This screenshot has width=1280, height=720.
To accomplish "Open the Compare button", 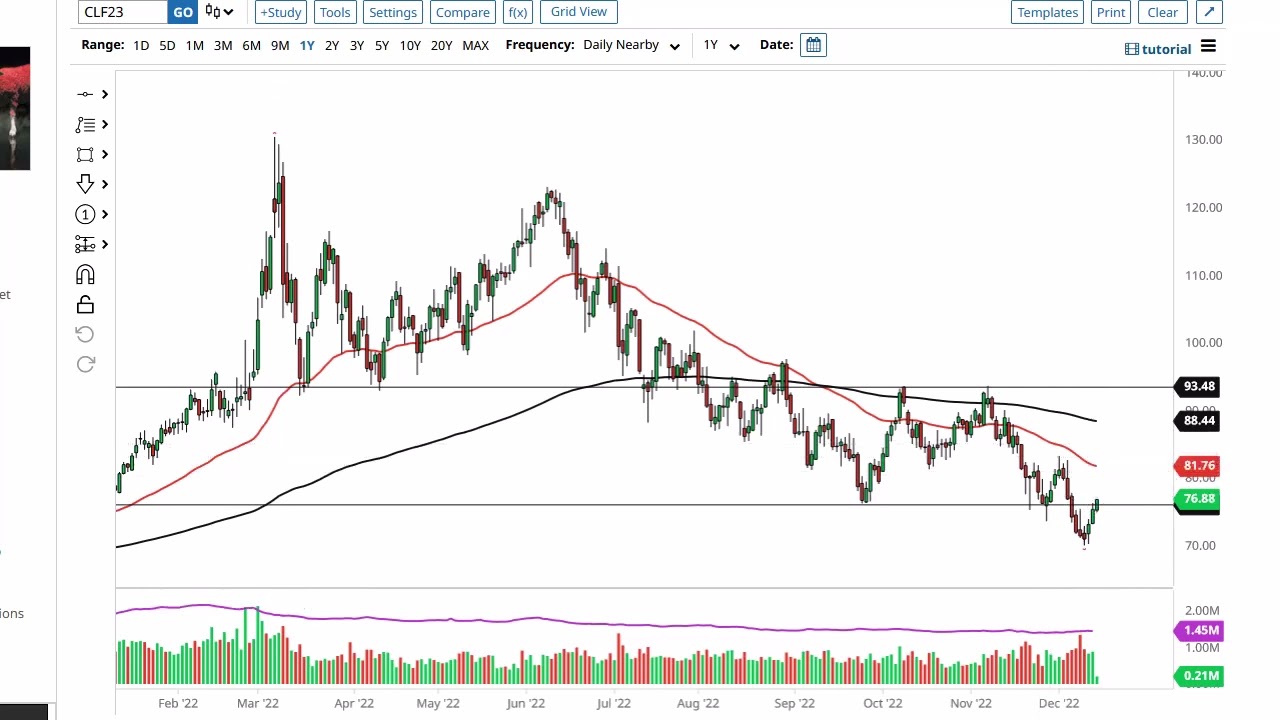I will click(x=463, y=12).
